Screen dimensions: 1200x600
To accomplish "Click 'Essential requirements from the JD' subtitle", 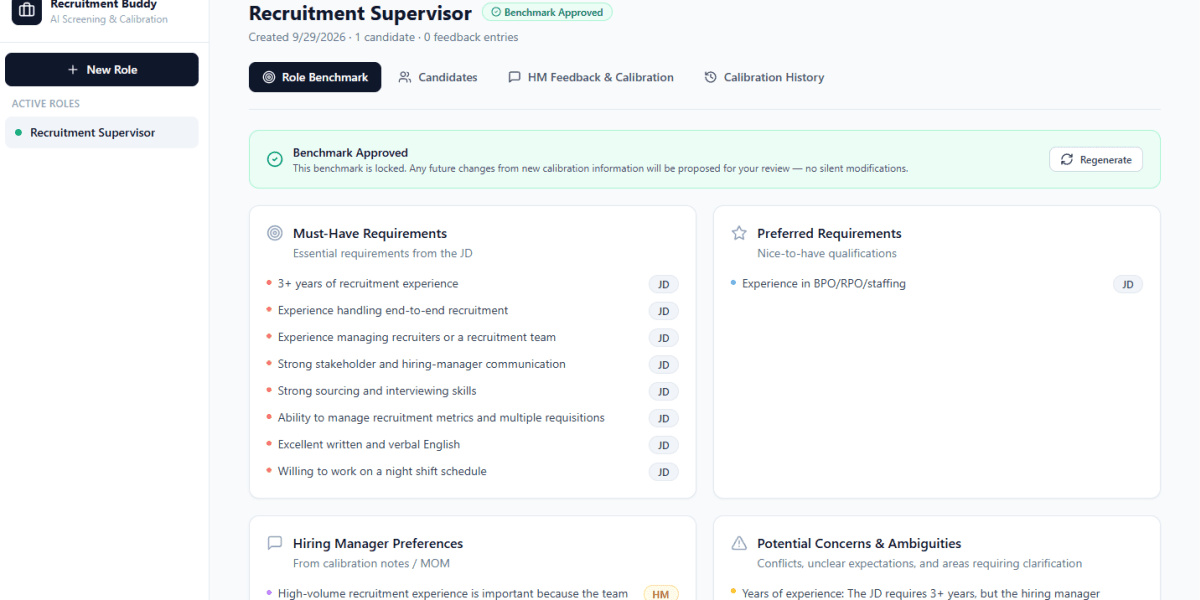I will click(x=383, y=254).
